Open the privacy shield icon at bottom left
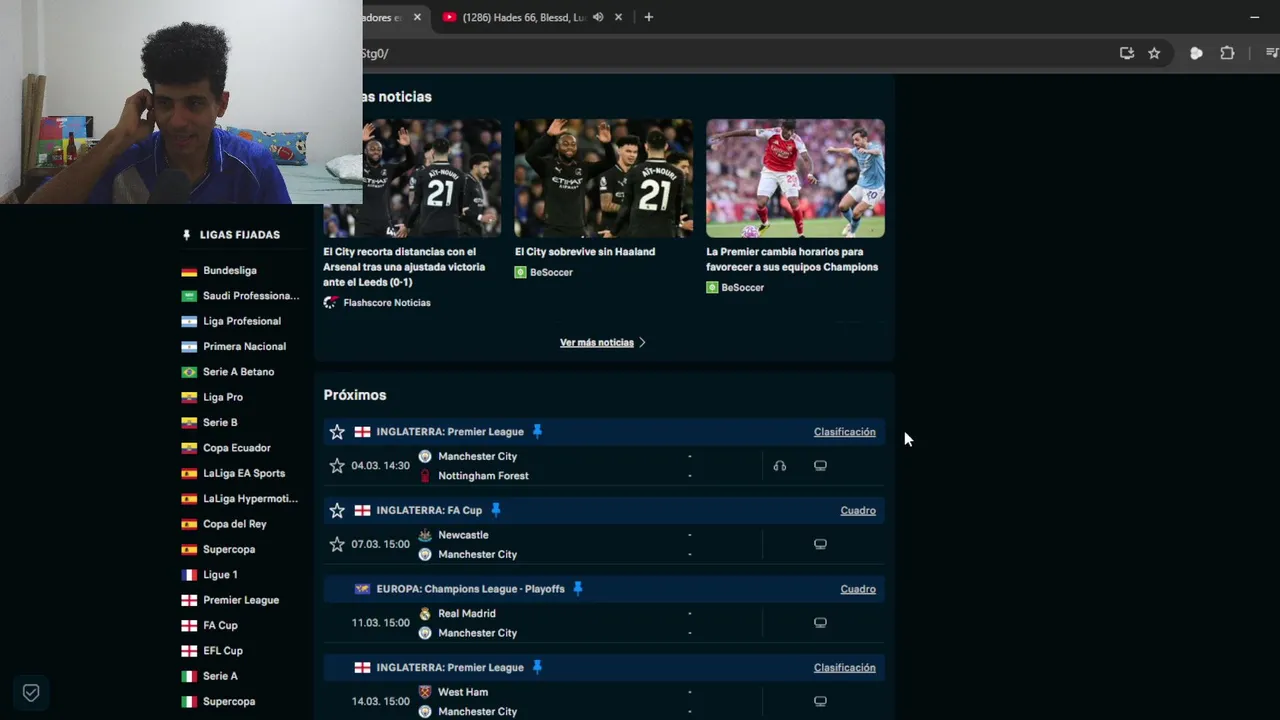The image size is (1280, 720). coord(31,692)
